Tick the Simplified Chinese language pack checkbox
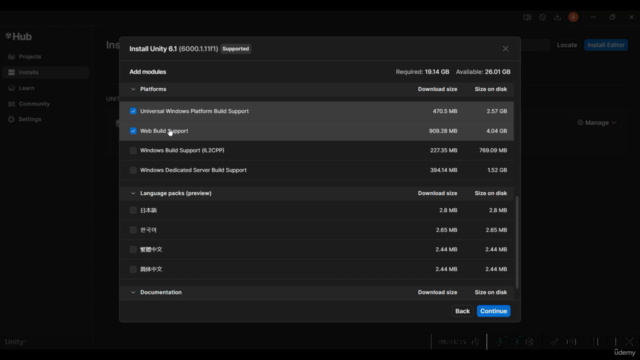Screen dimensions: 640x360 point(133,269)
